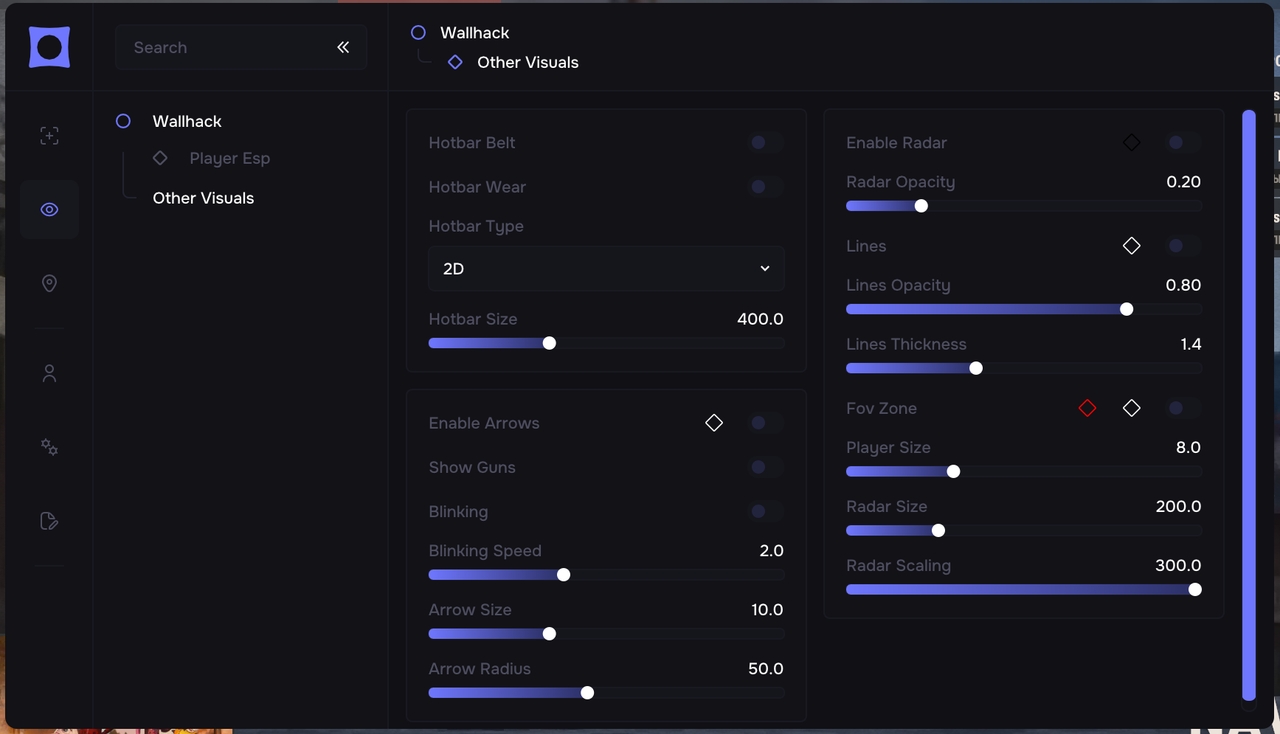Click Other Visuals in the breadcrumb
Image resolution: width=1280 pixels, height=734 pixels.
pyautogui.click(x=527, y=62)
